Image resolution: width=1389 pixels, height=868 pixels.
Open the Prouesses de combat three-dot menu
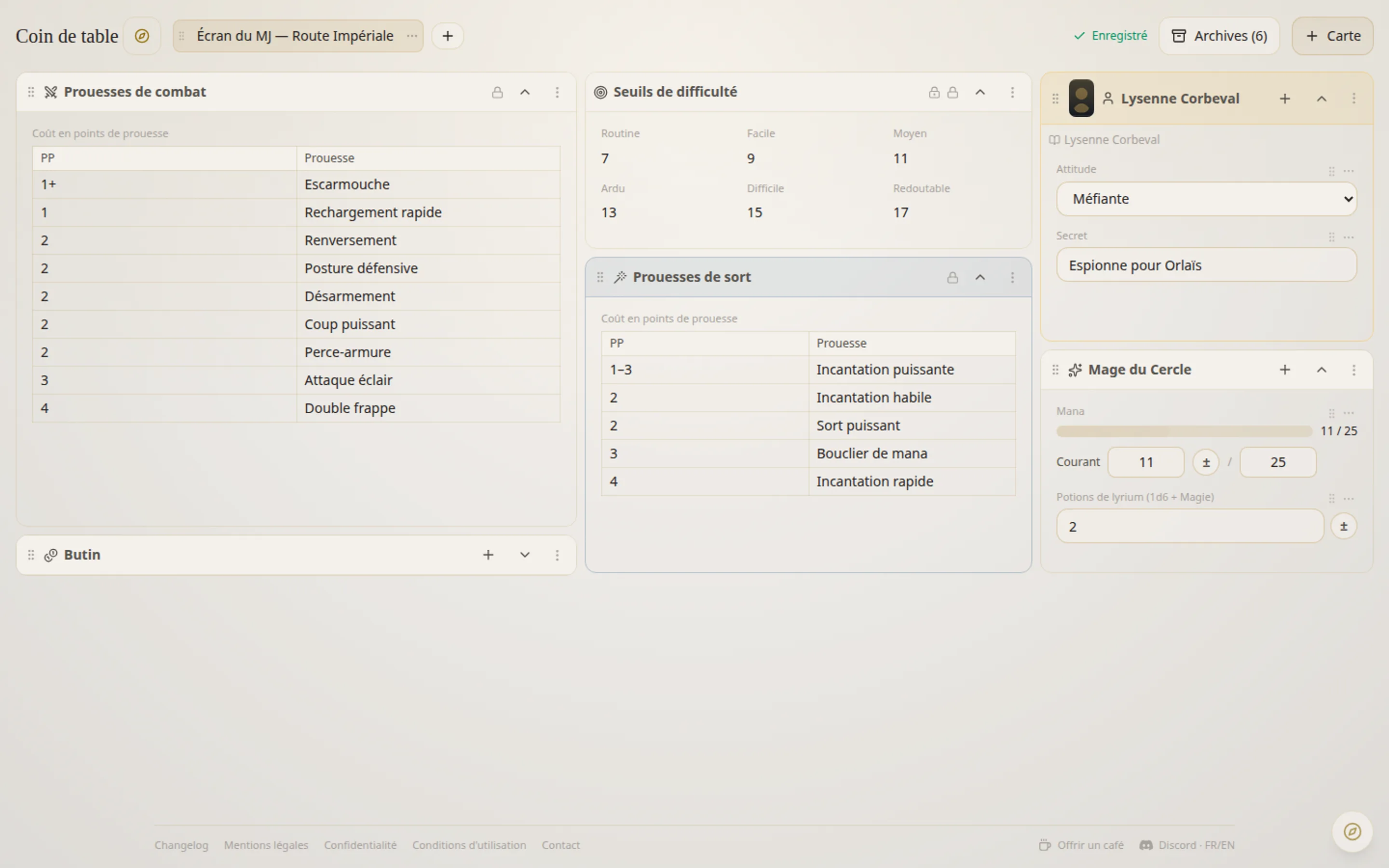(557, 93)
